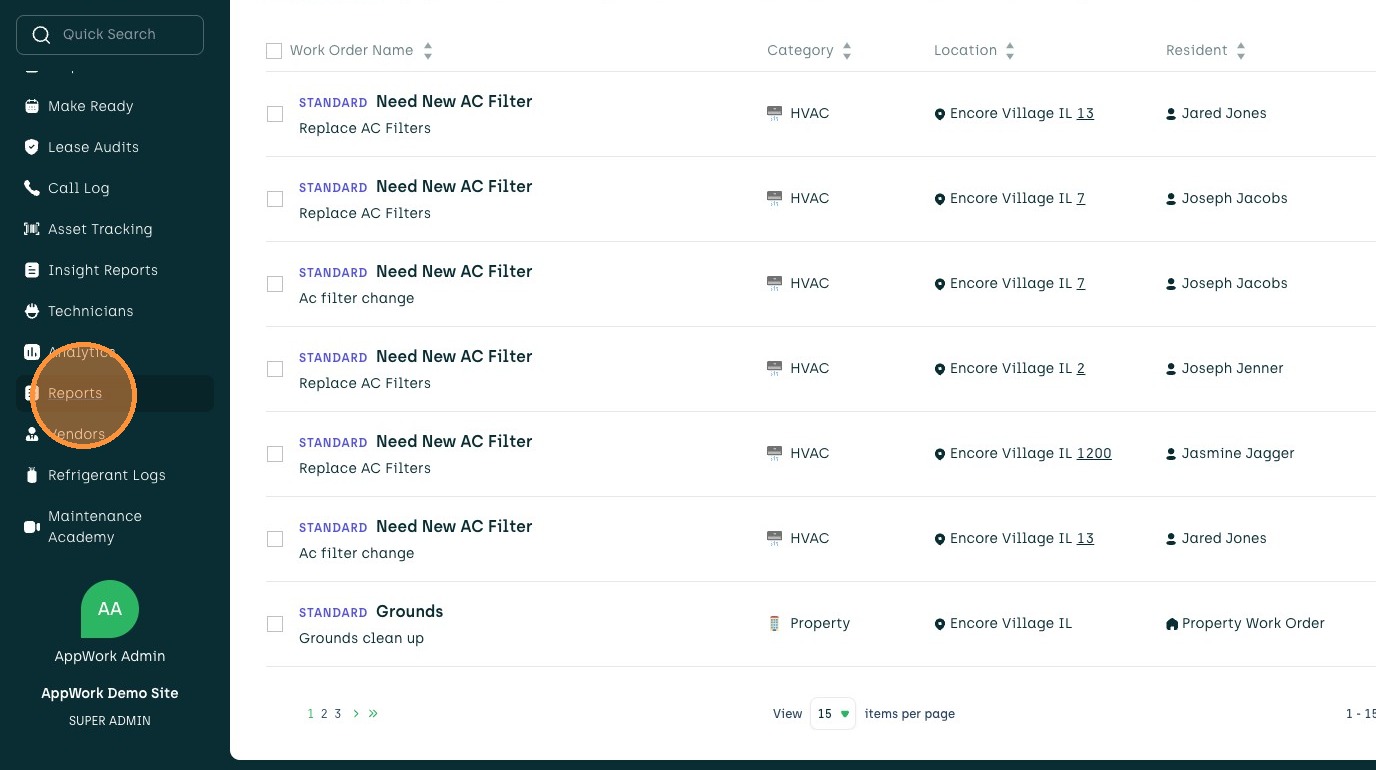Click the Asset Tracking barcode icon
This screenshot has width=1376, height=770.
pos(32,229)
